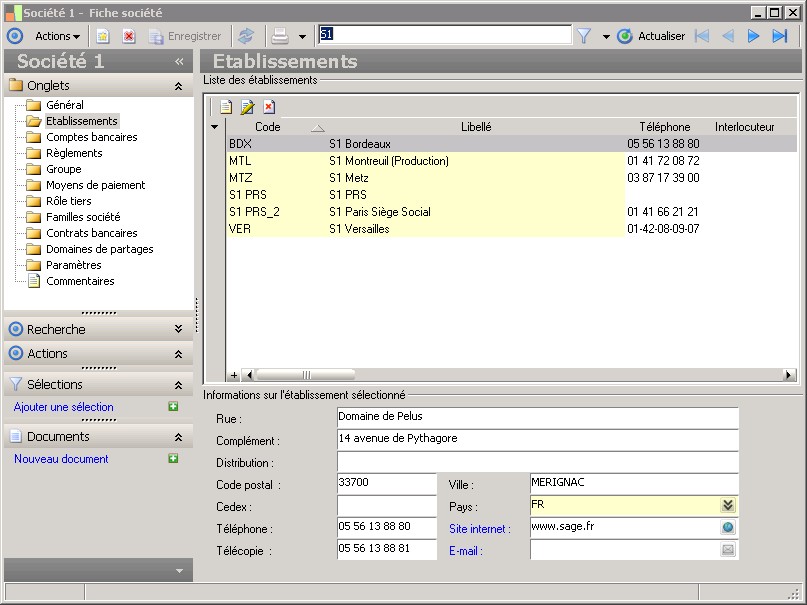Click the green plus next to Nouveau document
Viewport: 807px width, 605px height.
[173, 459]
